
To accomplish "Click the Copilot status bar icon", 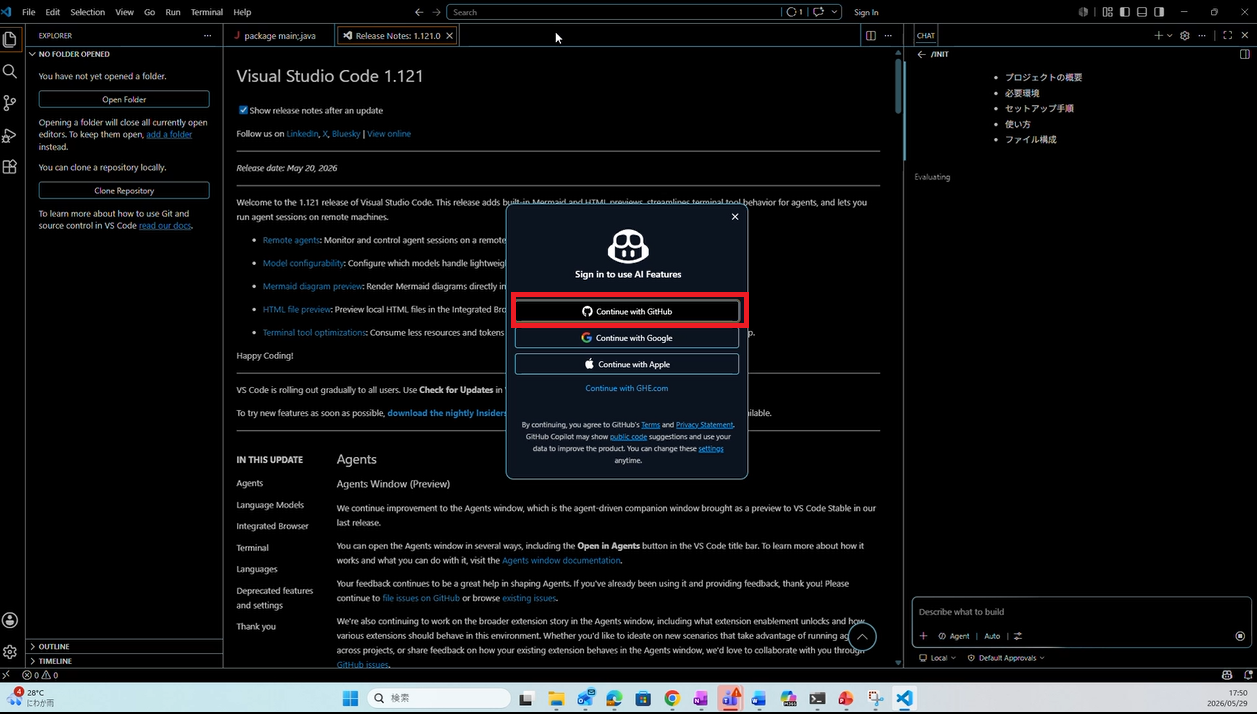I will tap(1227, 675).
